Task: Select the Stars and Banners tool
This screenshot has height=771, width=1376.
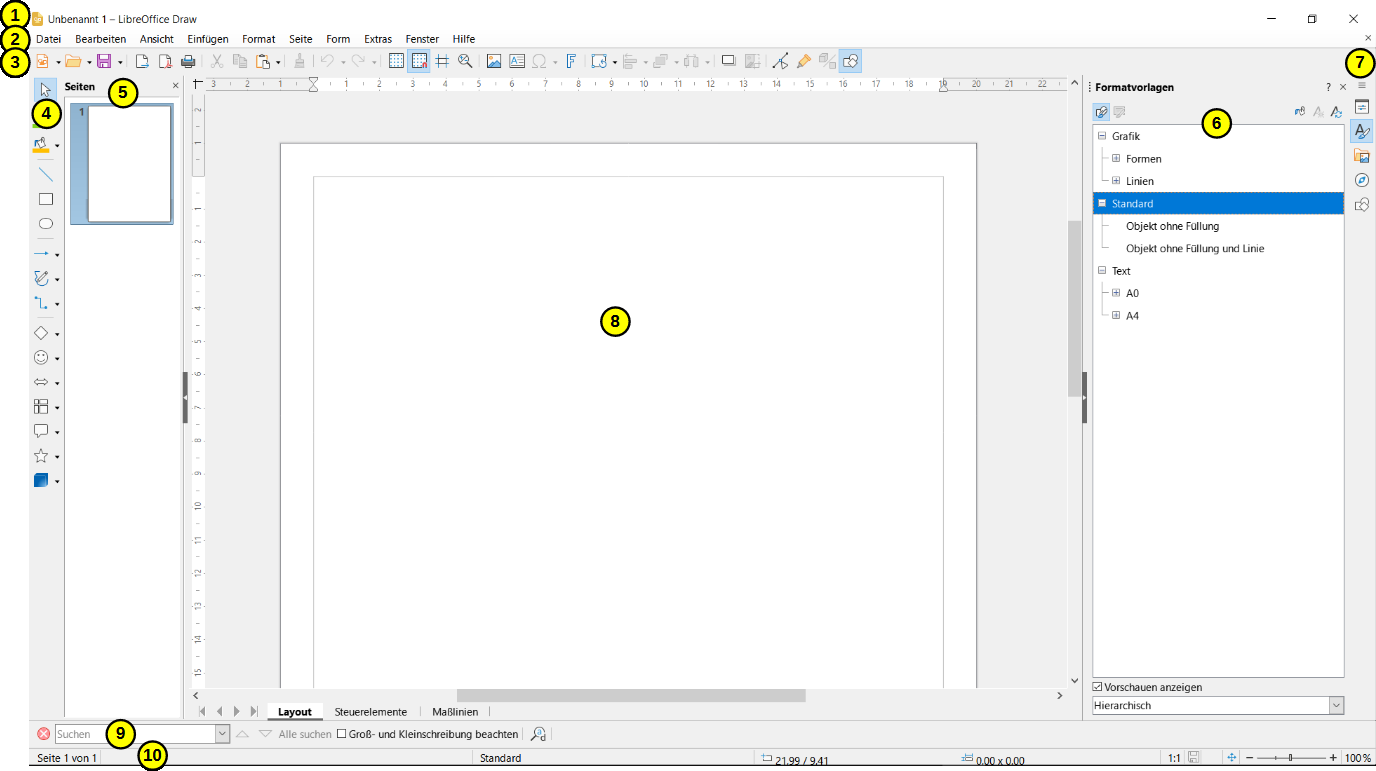Action: pyautogui.click(x=41, y=456)
